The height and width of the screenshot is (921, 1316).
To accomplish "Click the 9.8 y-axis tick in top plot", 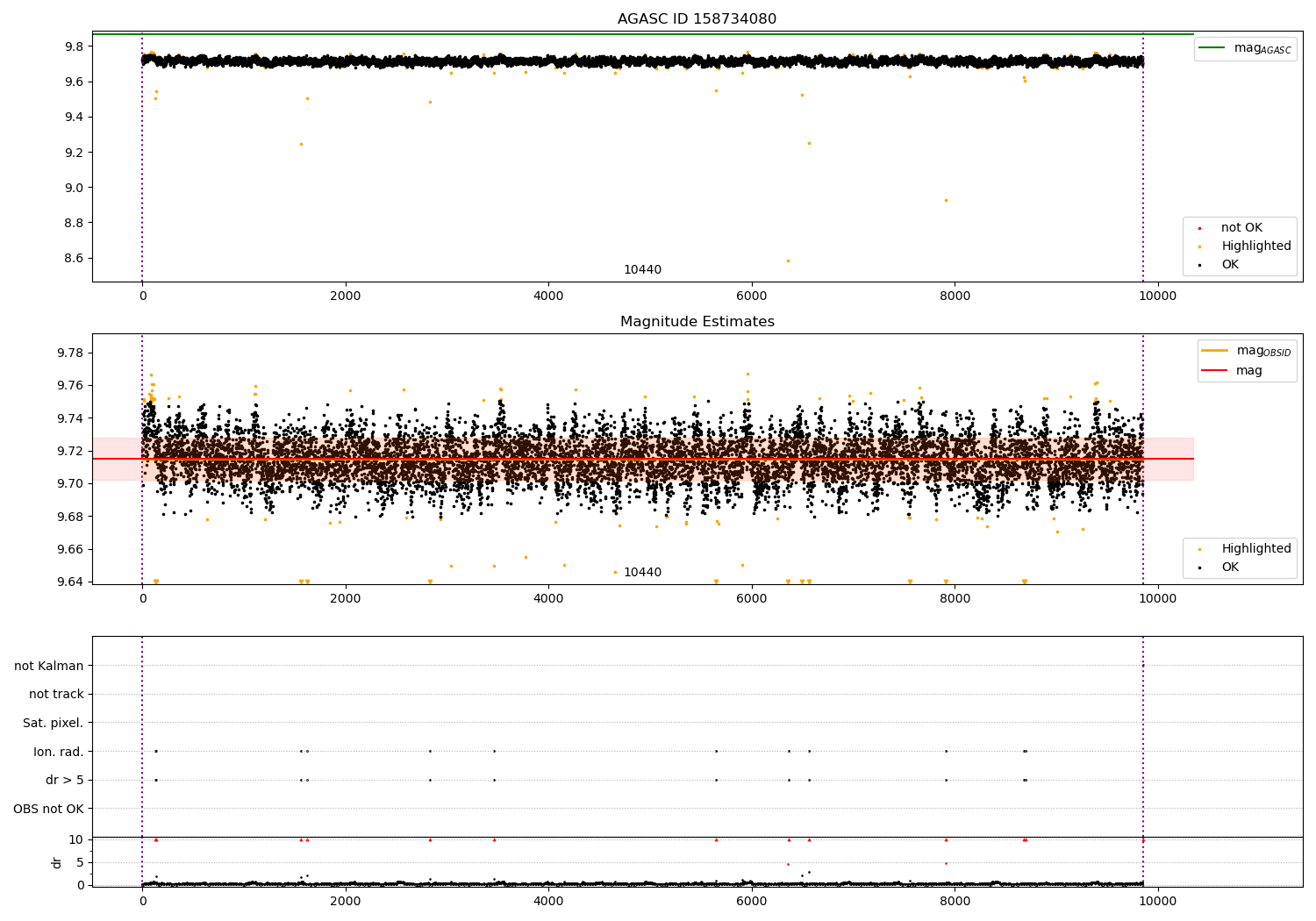I will pos(75,46).
